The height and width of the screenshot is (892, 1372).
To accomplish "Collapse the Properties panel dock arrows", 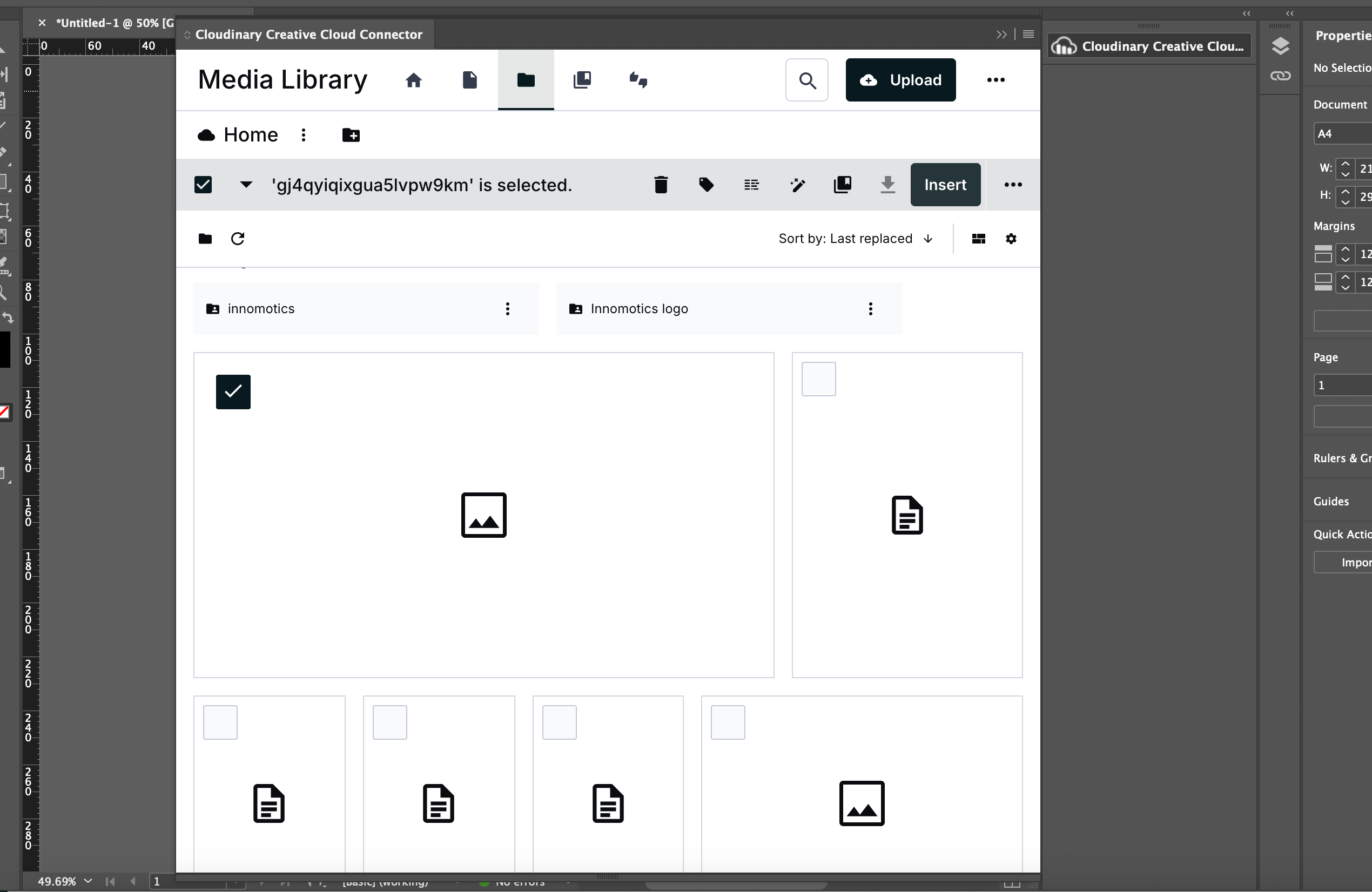I will coord(1289,13).
